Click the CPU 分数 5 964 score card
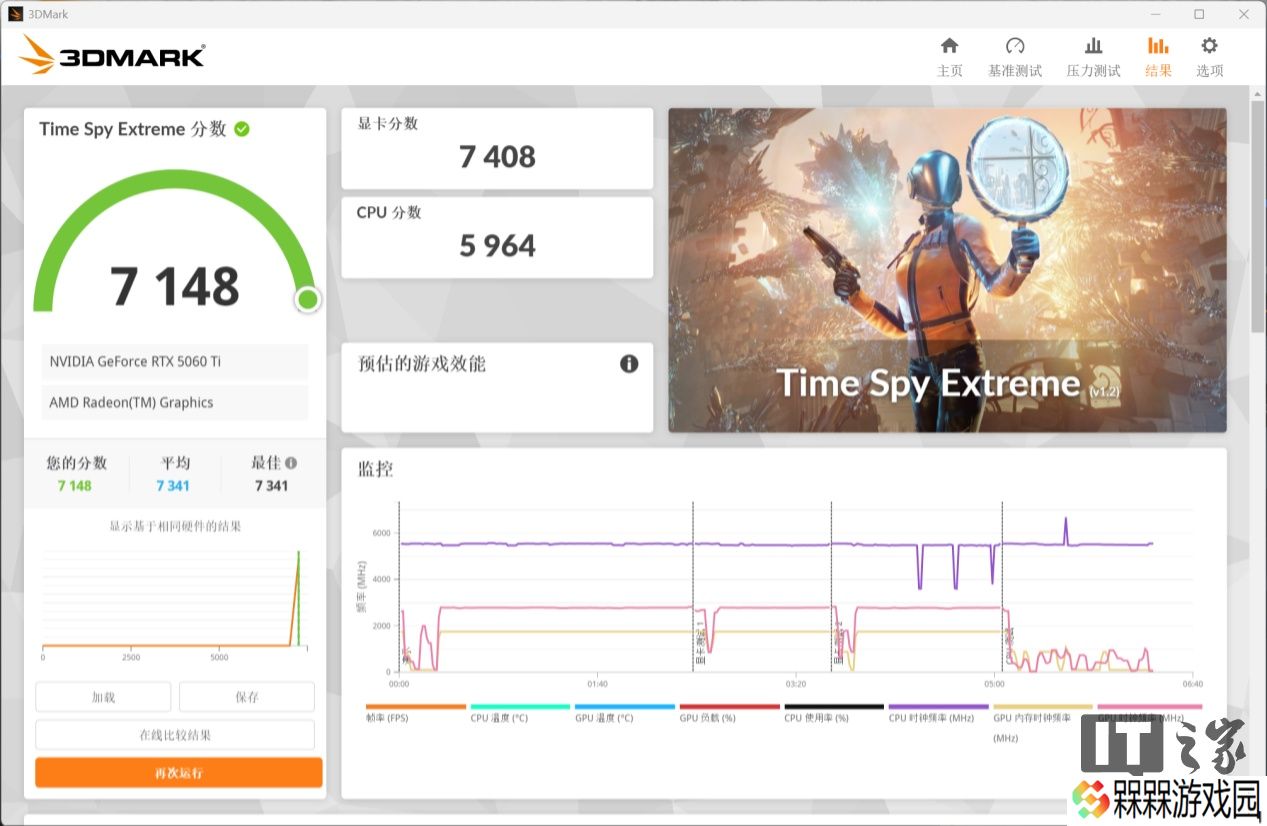Screen dimensions: 1267x826 point(497,237)
